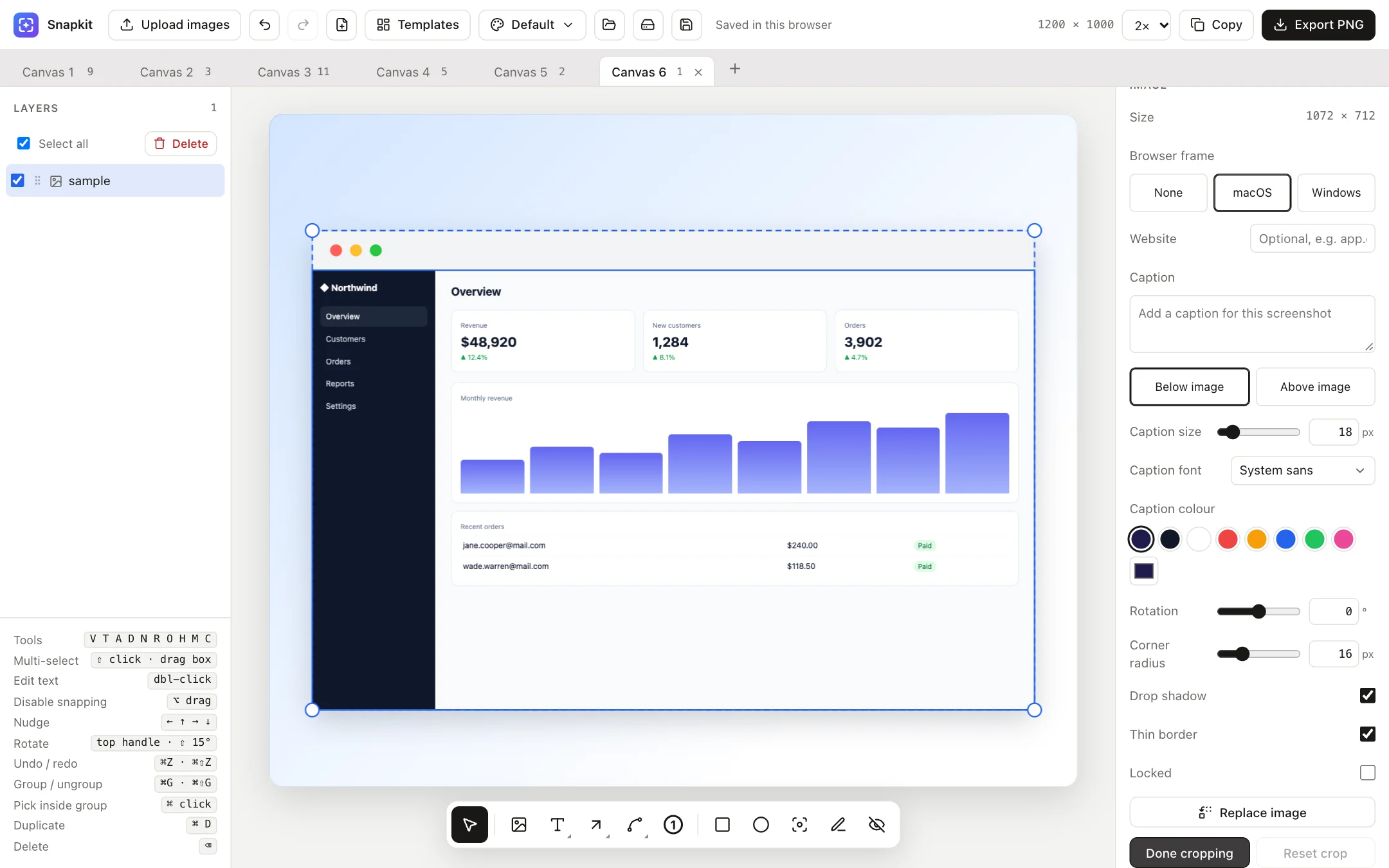The width and height of the screenshot is (1389, 868).
Task: Open the Caption font dropdown
Action: tap(1303, 471)
